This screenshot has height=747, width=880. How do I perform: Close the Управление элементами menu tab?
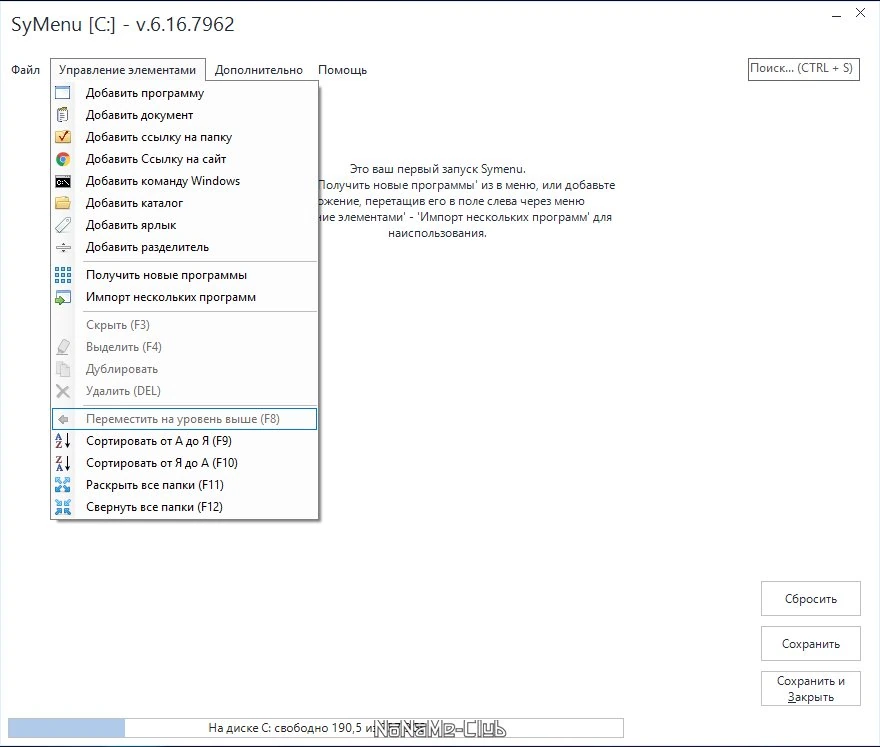127,70
